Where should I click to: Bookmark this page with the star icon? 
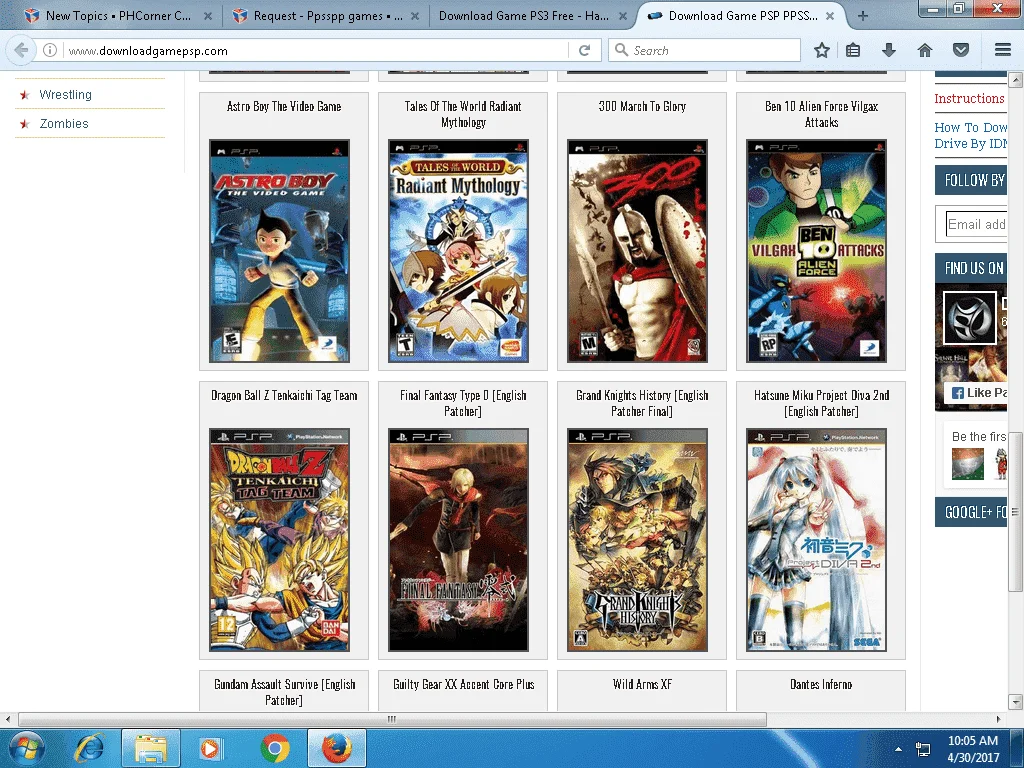tap(822, 50)
